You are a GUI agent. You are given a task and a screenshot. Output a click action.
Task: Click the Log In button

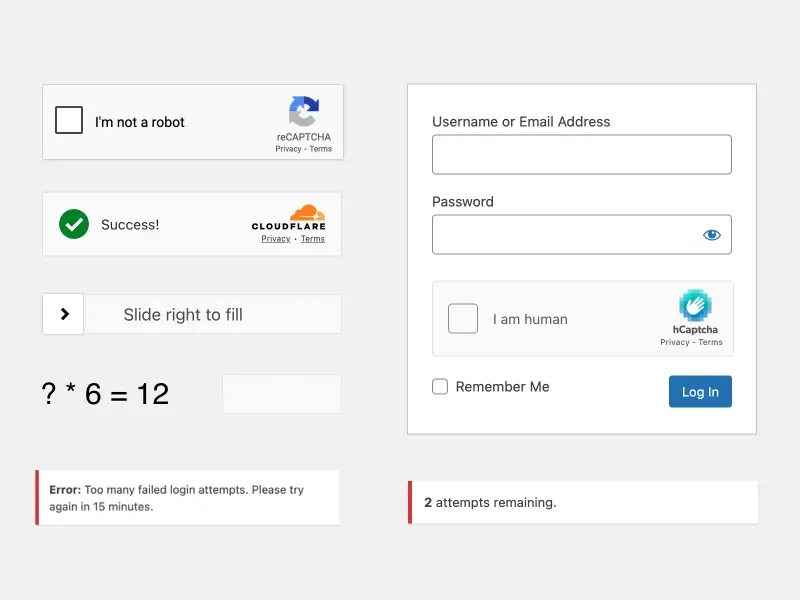pyautogui.click(x=700, y=391)
